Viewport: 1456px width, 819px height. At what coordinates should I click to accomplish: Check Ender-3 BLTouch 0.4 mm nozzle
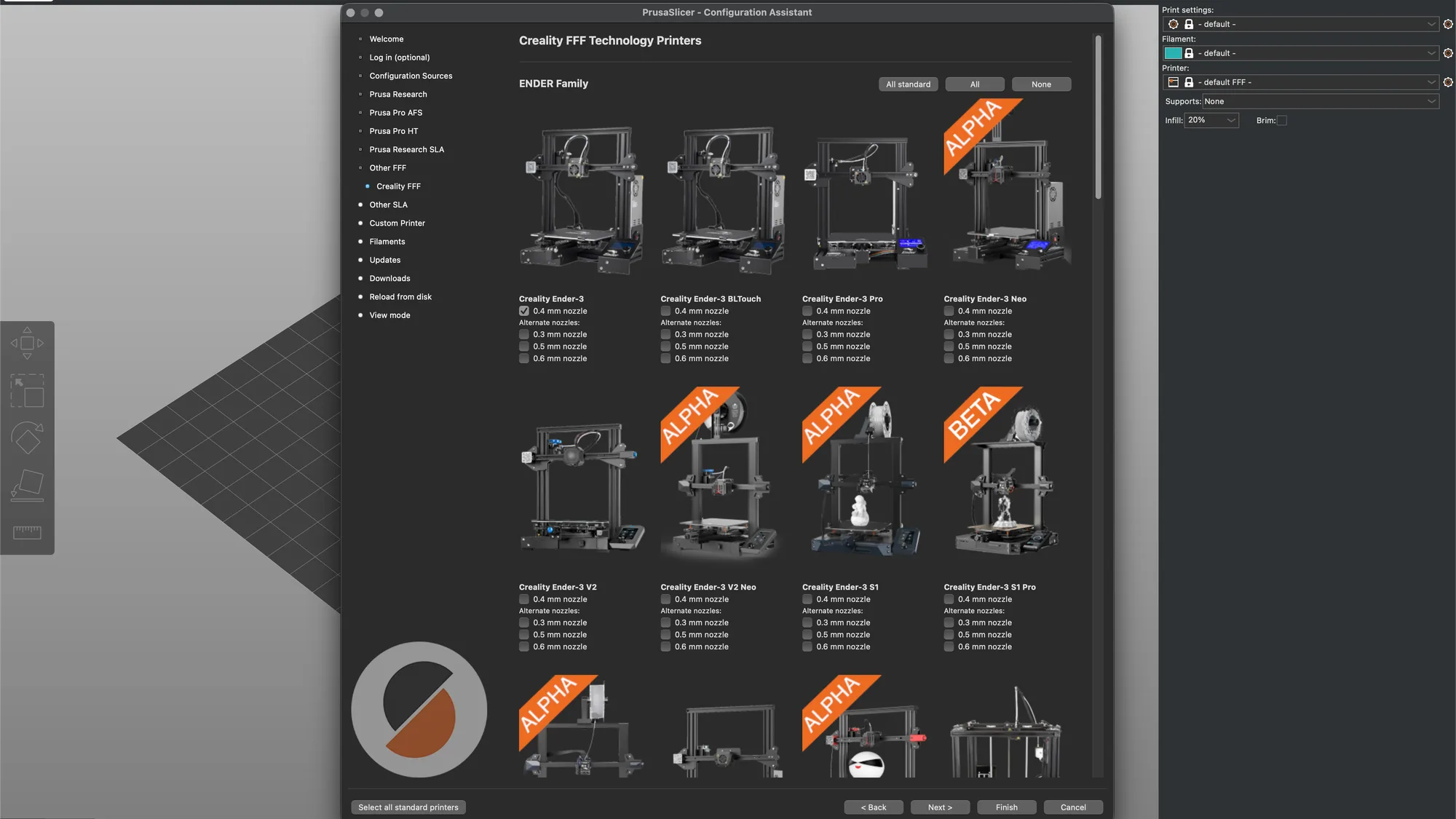[665, 311]
